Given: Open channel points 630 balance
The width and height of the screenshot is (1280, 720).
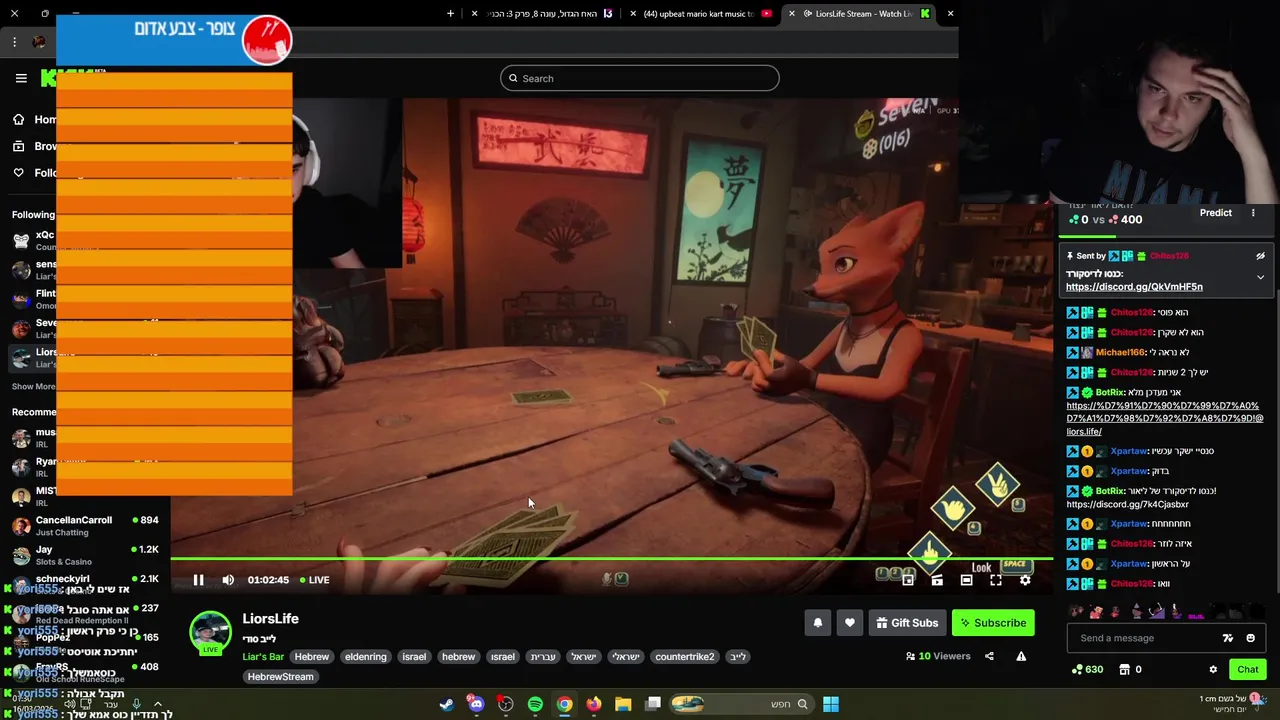Looking at the screenshot, I should coord(1087,670).
